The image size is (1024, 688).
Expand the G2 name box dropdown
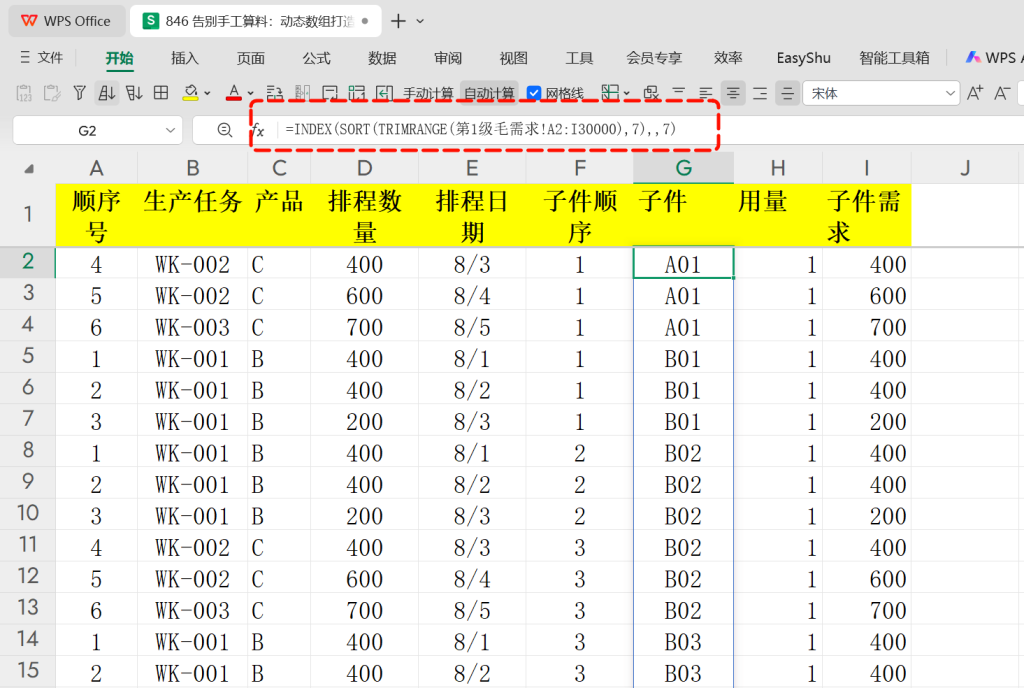170,130
